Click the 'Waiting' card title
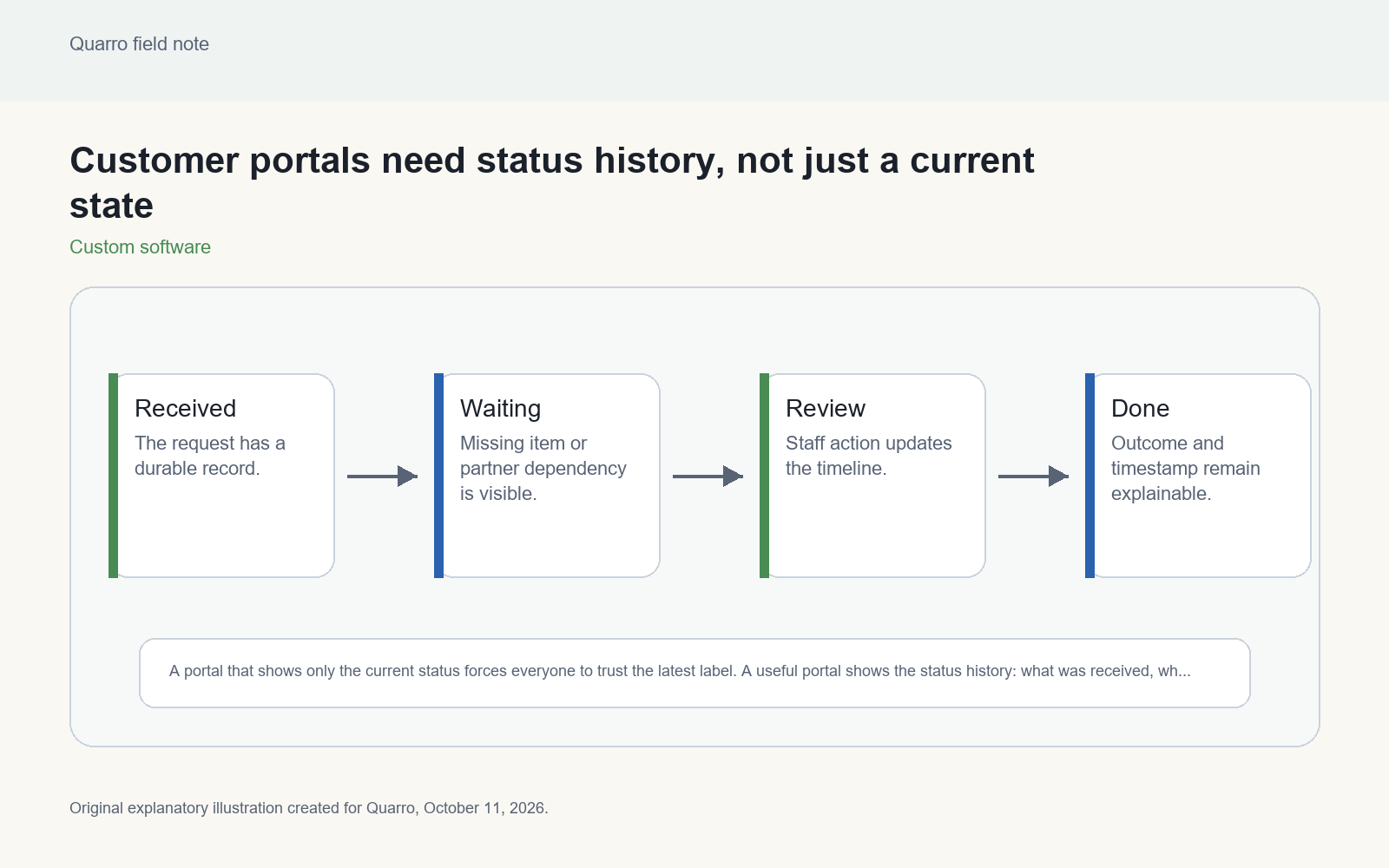Screen dimensions: 1389x868 pos(500,409)
